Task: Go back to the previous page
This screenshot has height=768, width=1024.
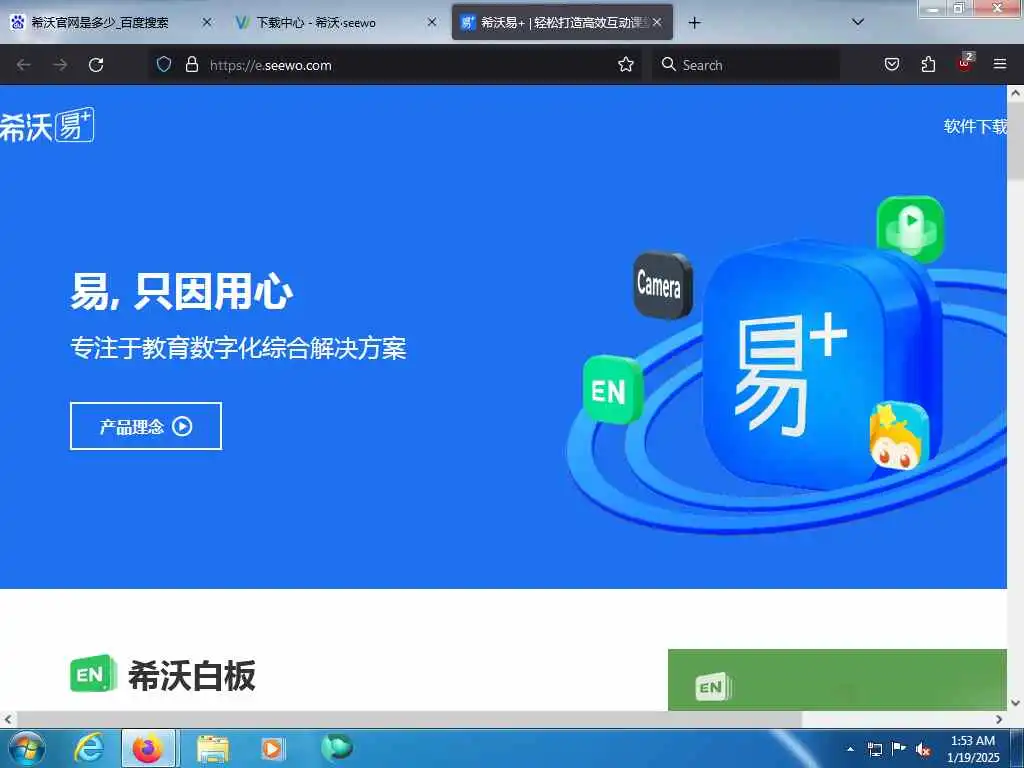Action: click(24, 65)
